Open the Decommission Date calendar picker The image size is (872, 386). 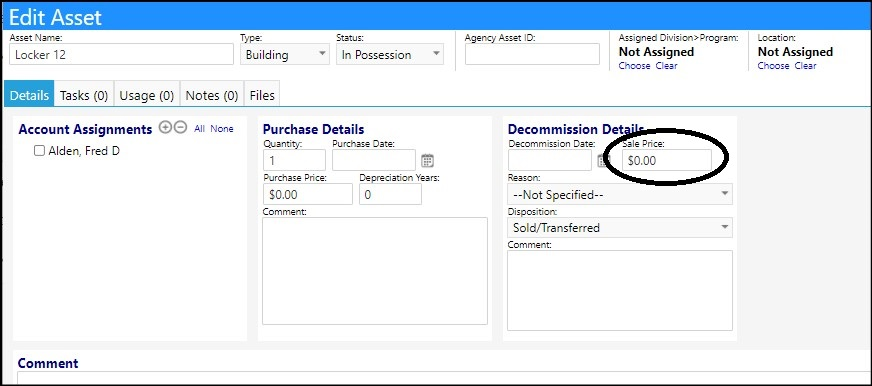602,161
